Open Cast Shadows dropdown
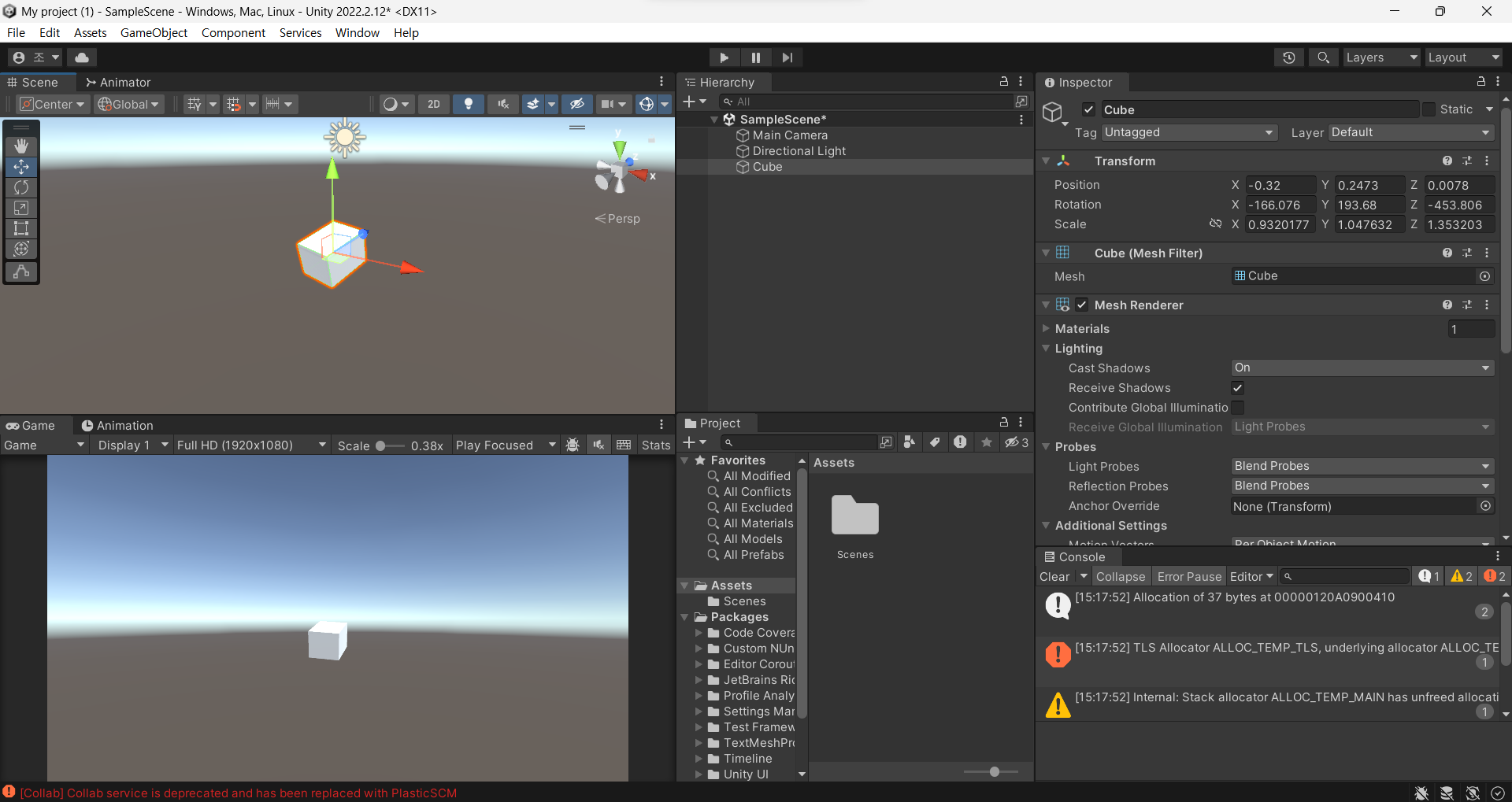 pos(1362,368)
